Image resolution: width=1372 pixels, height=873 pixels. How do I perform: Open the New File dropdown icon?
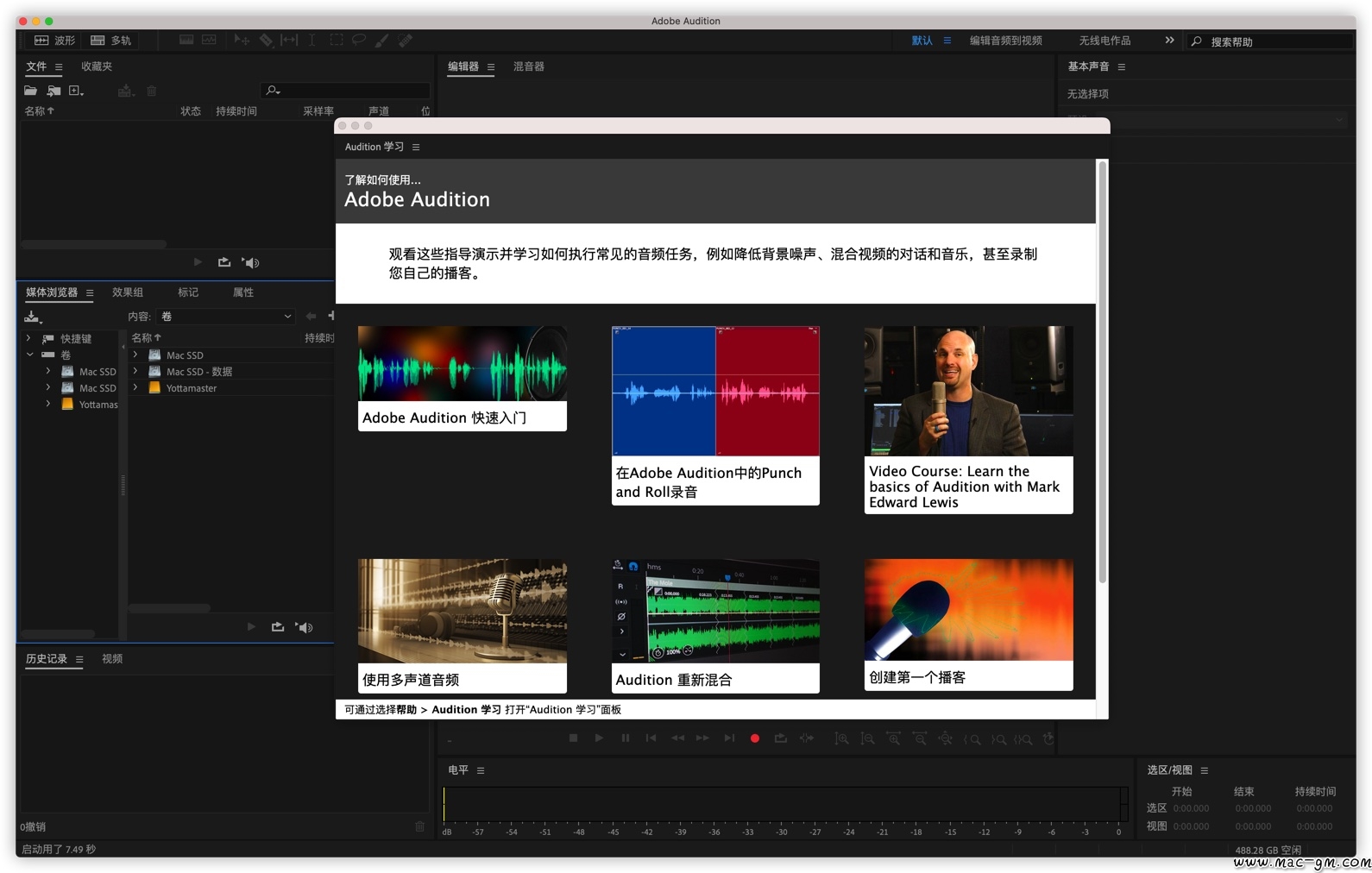(x=77, y=91)
